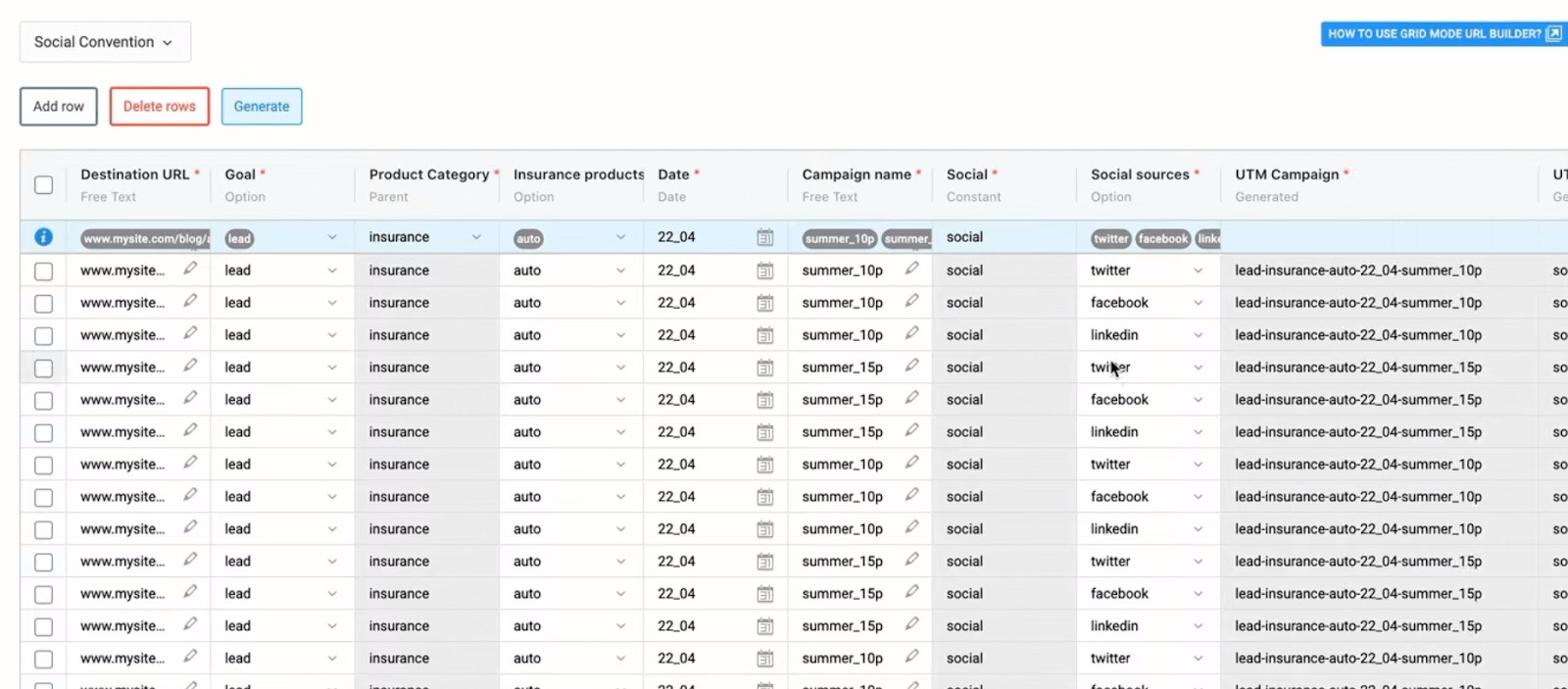Edit URL pencil in first facebook summer_15p row
This screenshot has height=689, width=1568.
190,398
